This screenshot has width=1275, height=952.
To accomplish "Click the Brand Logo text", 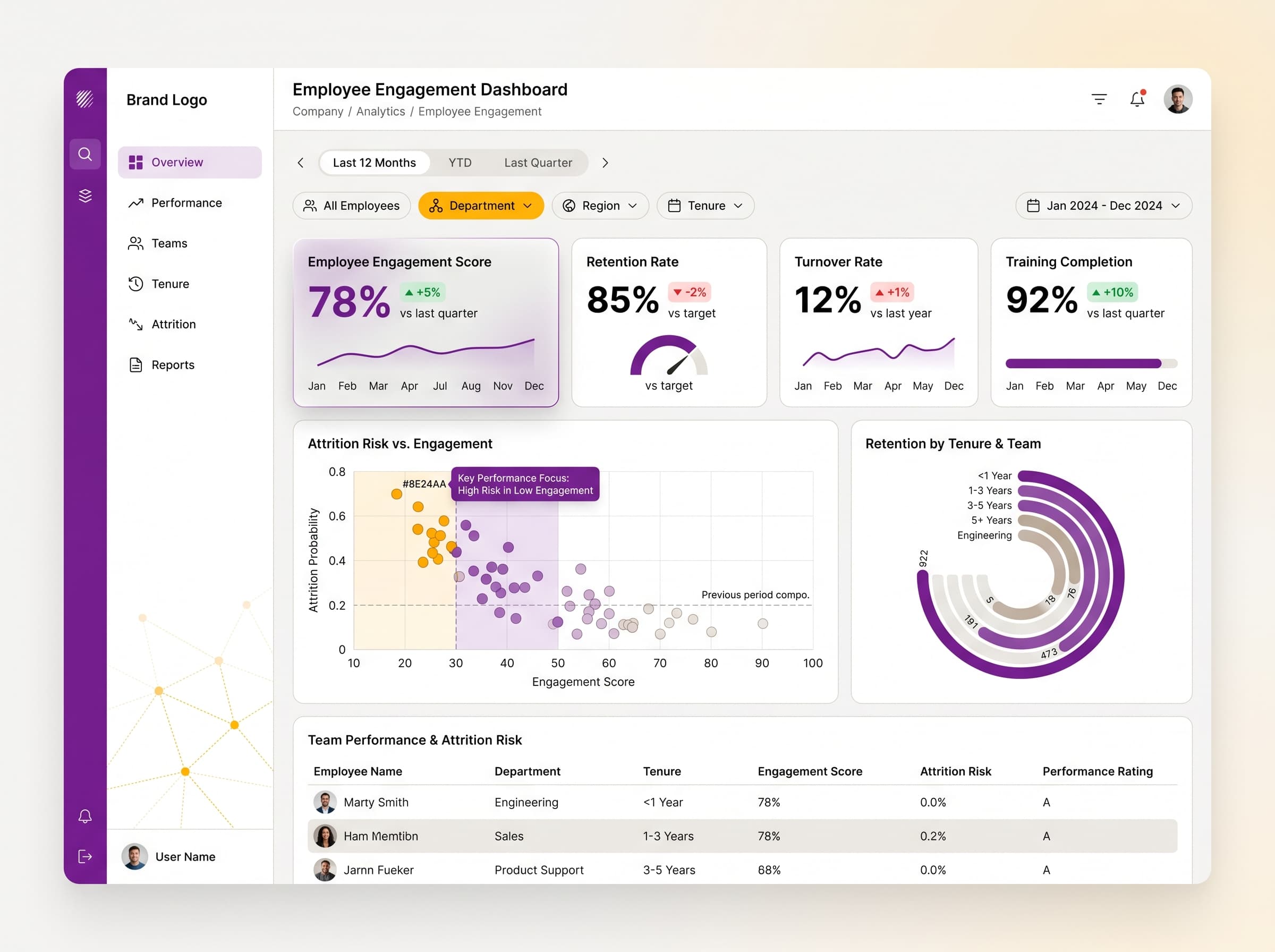I will point(166,100).
